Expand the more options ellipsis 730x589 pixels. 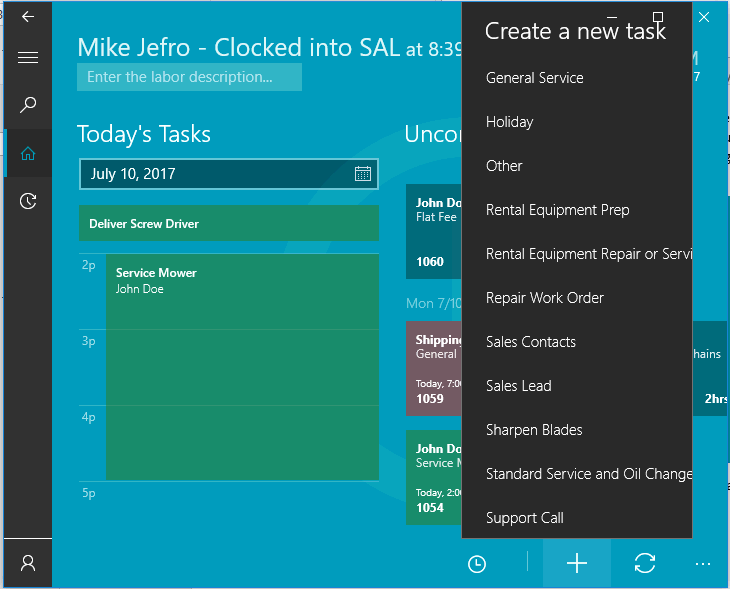pos(702,564)
